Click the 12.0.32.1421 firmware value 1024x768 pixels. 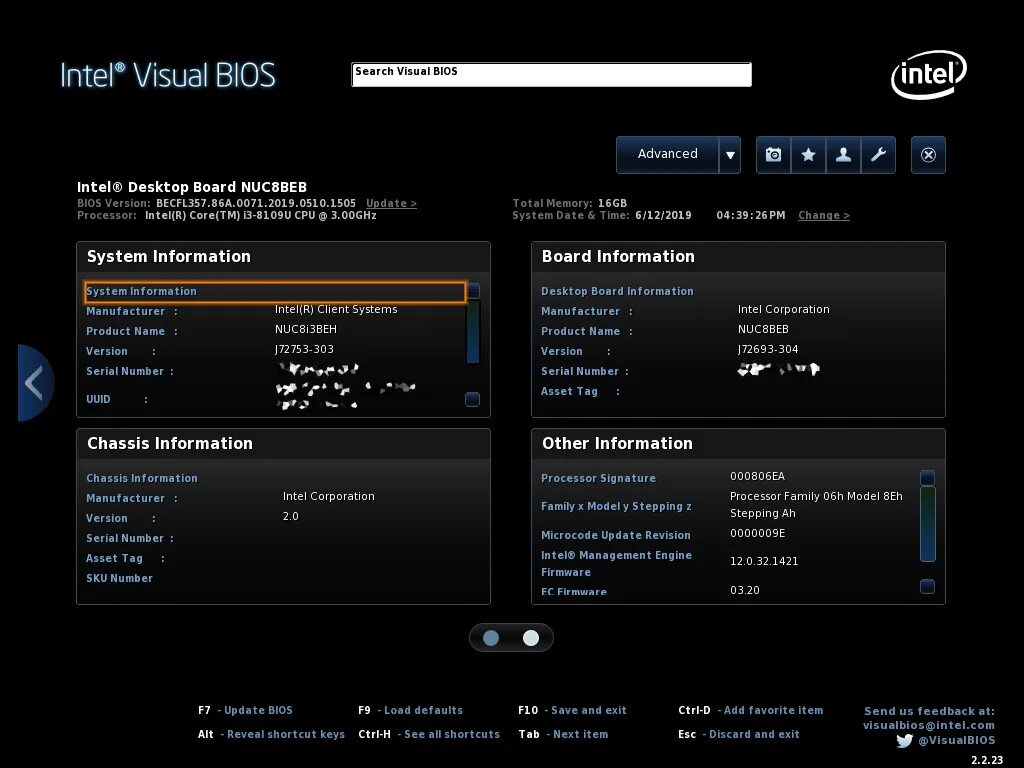click(x=764, y=561)
